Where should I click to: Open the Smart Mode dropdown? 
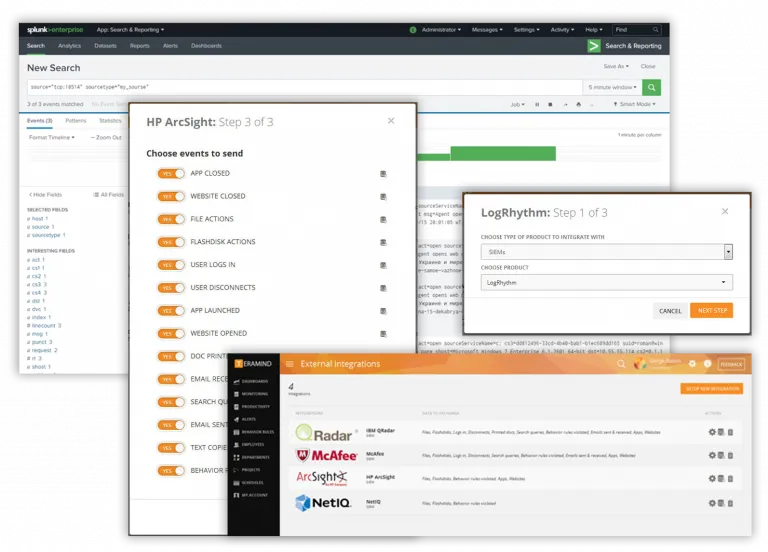634,104
